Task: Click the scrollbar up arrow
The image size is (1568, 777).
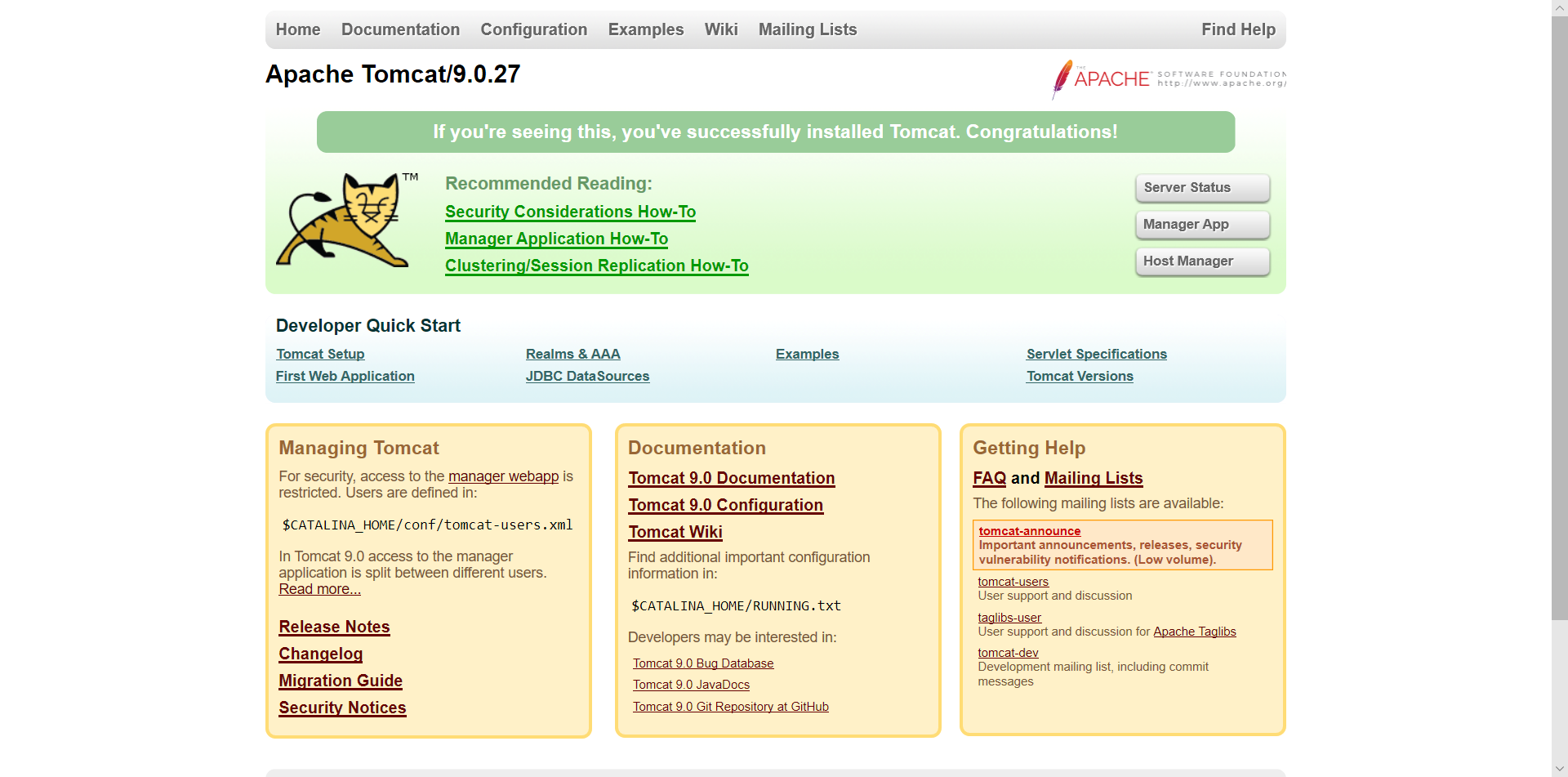Action: [x=1560, y=7]
